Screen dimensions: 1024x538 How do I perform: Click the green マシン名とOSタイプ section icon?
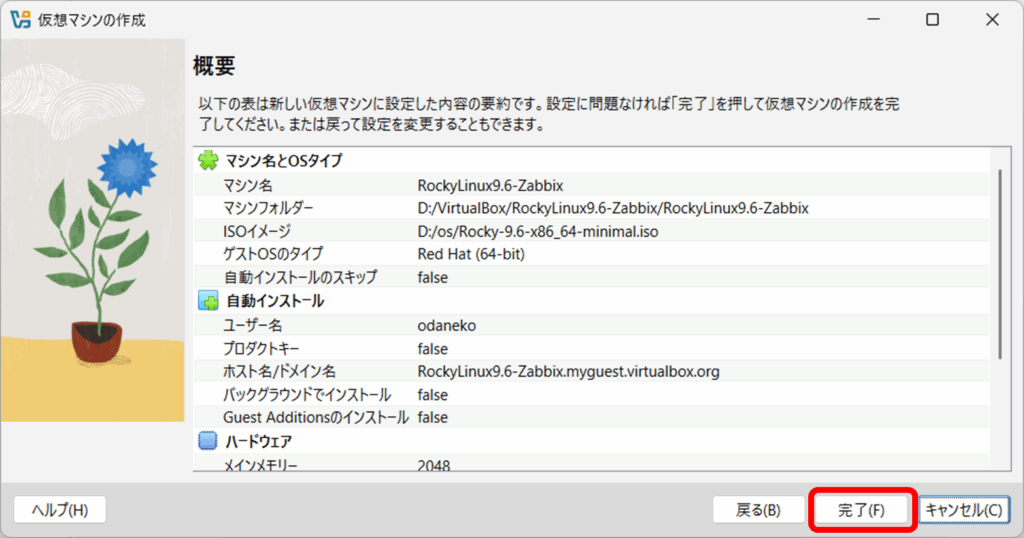click(208, 160)
